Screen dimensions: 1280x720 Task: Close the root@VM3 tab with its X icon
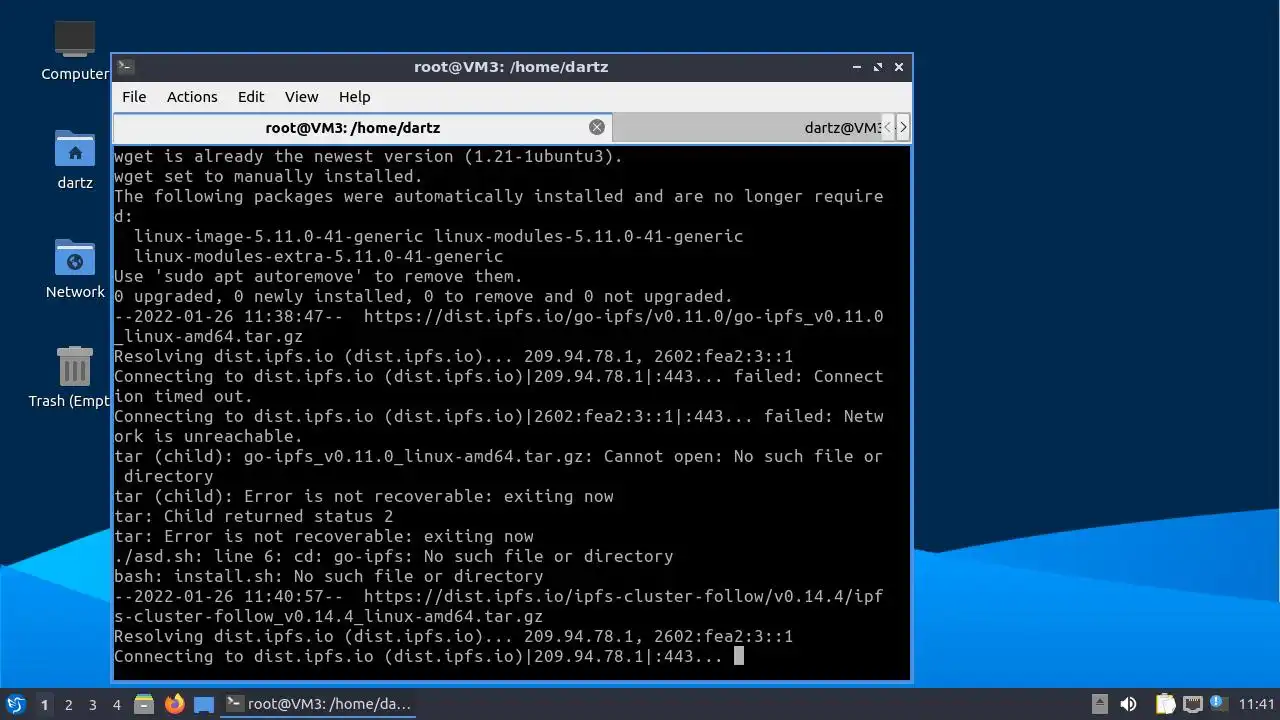597,127
